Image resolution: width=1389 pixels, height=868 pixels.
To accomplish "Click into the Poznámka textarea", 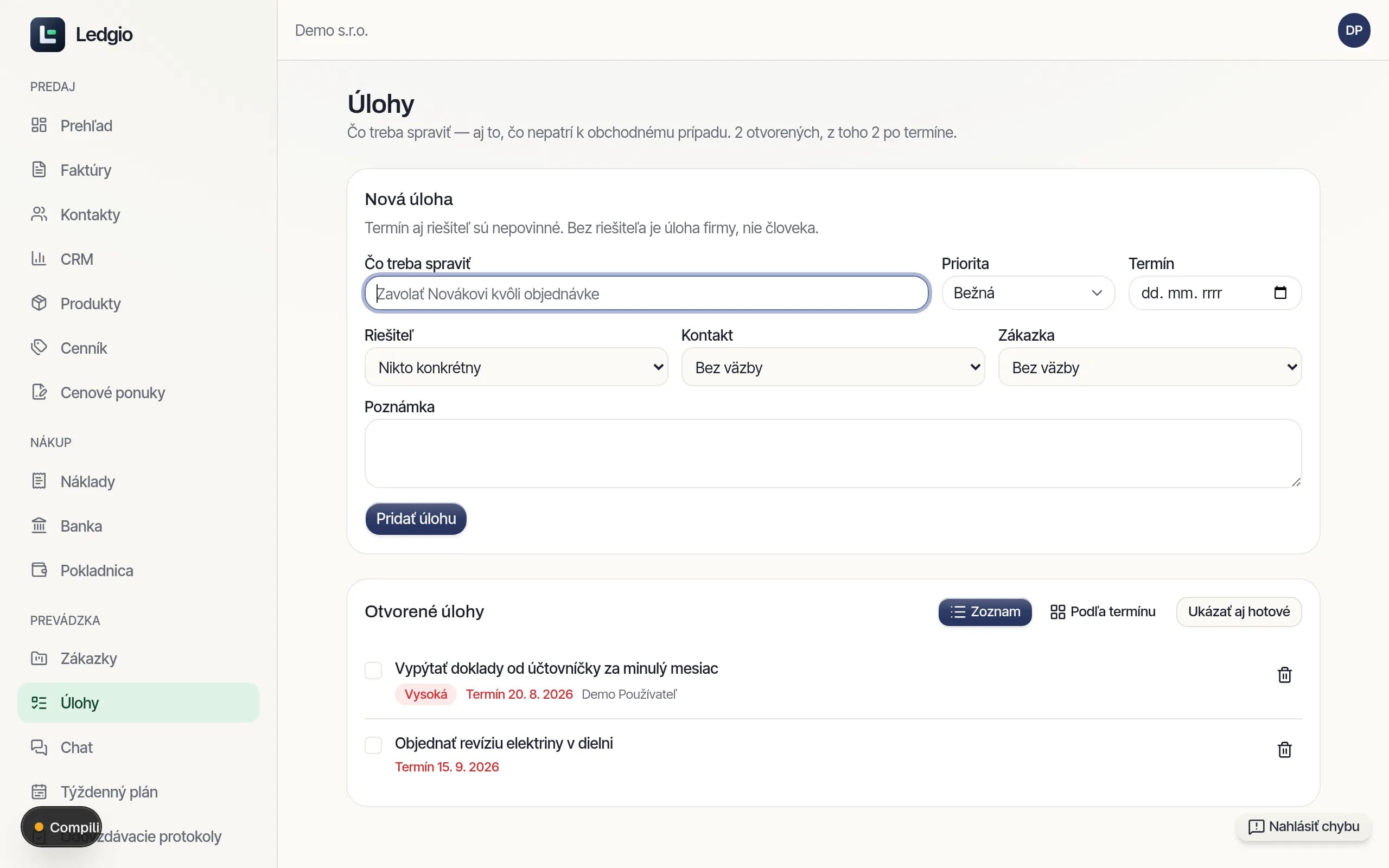I will (833, 454).
